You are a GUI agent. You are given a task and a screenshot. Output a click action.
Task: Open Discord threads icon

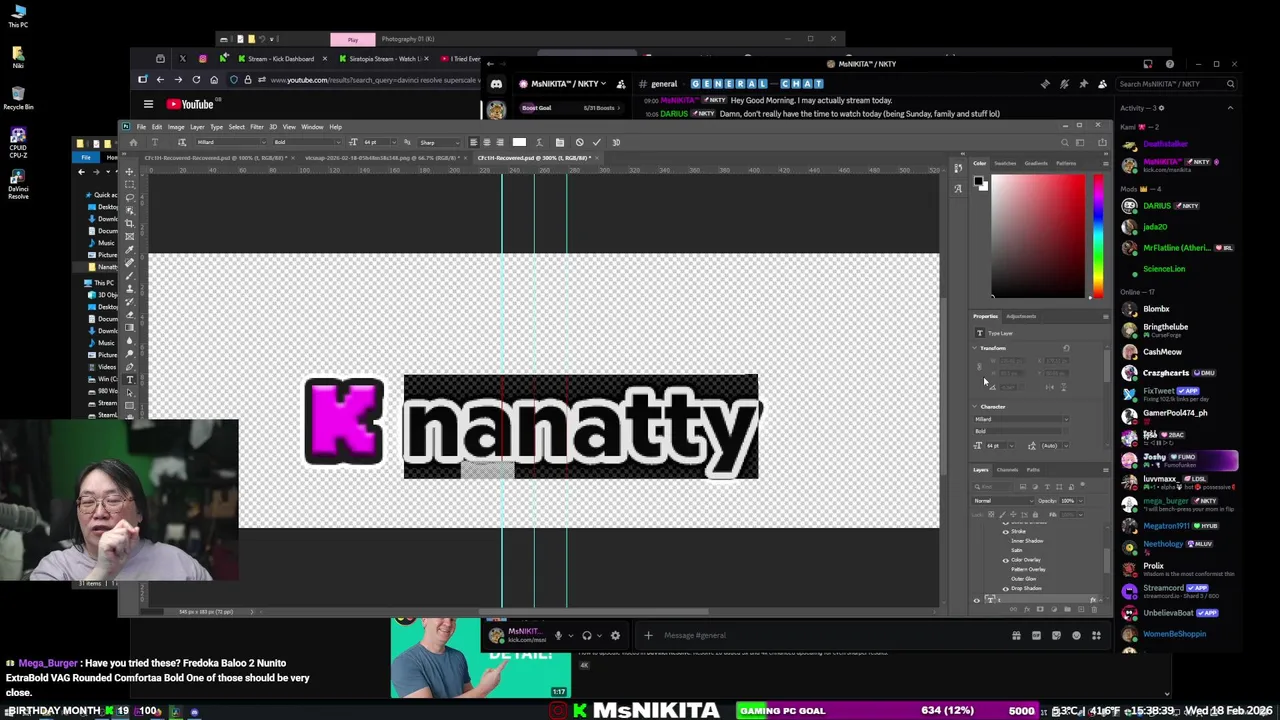(1045, 84)
